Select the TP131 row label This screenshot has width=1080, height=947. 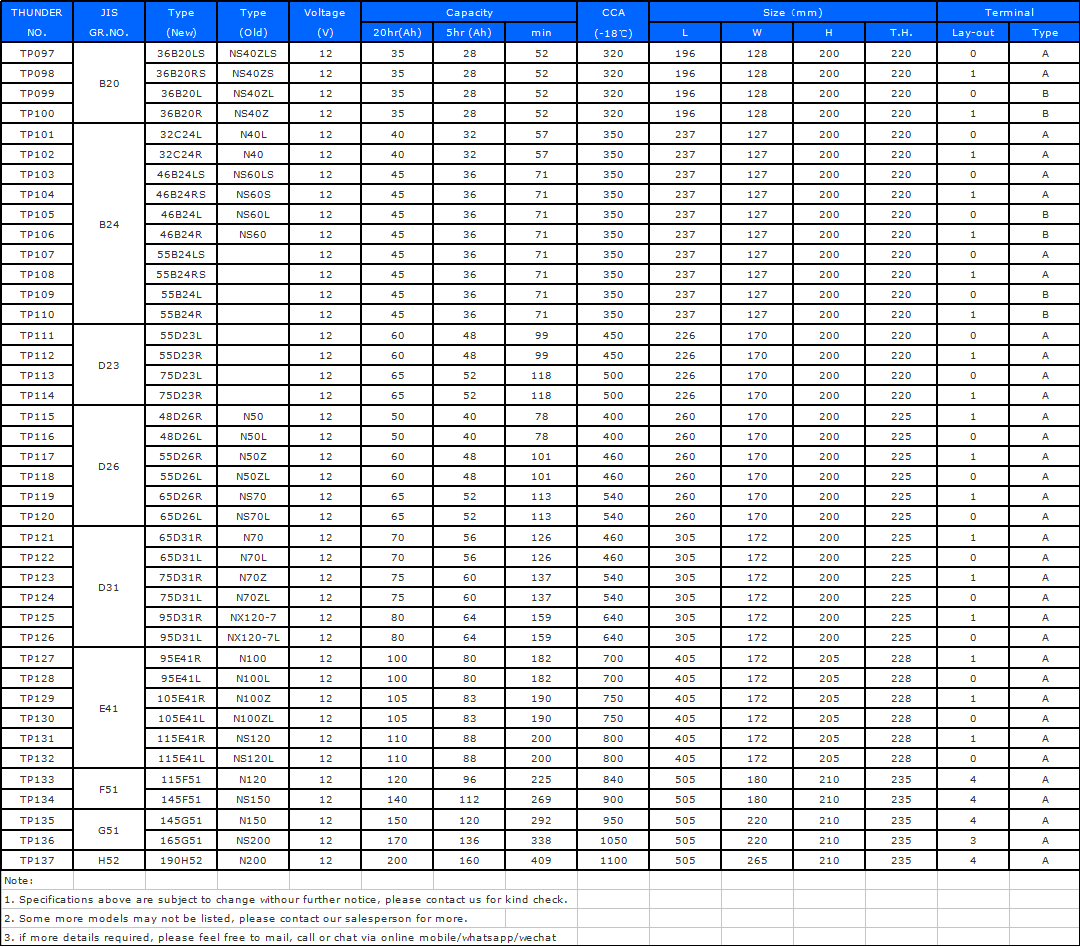(x=37, y=739)
